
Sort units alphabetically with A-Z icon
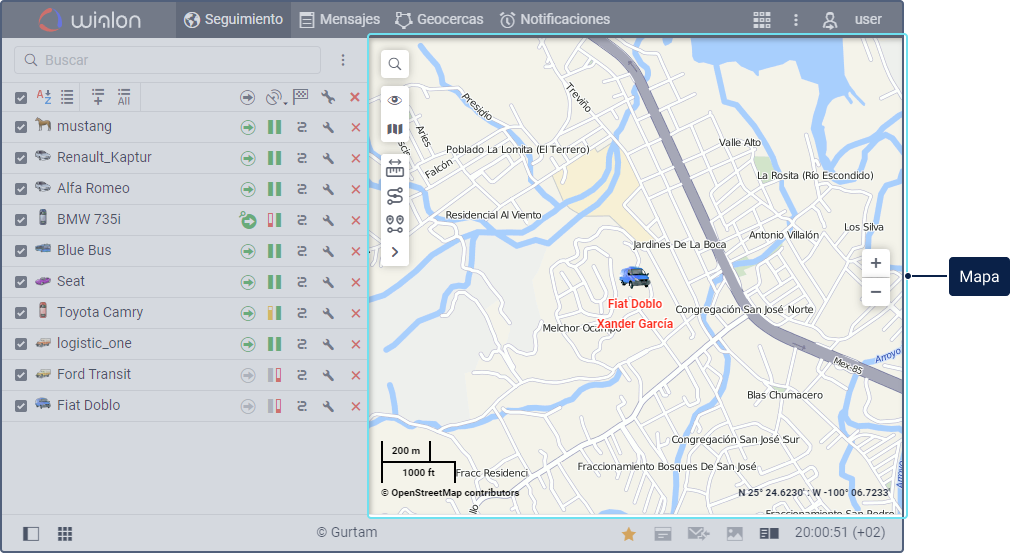(44, 97)
